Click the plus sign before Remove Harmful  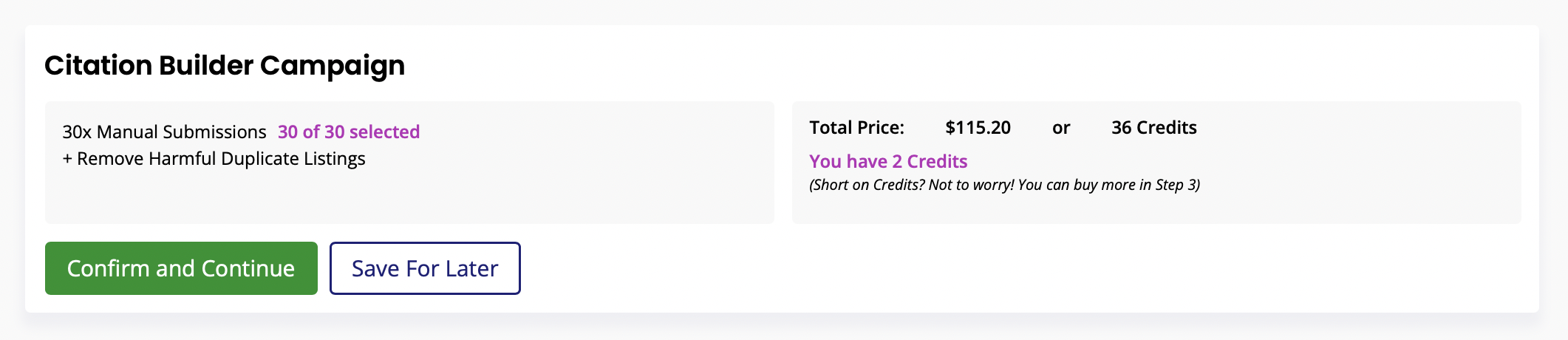pyautogui.click(x=67, y=159)
